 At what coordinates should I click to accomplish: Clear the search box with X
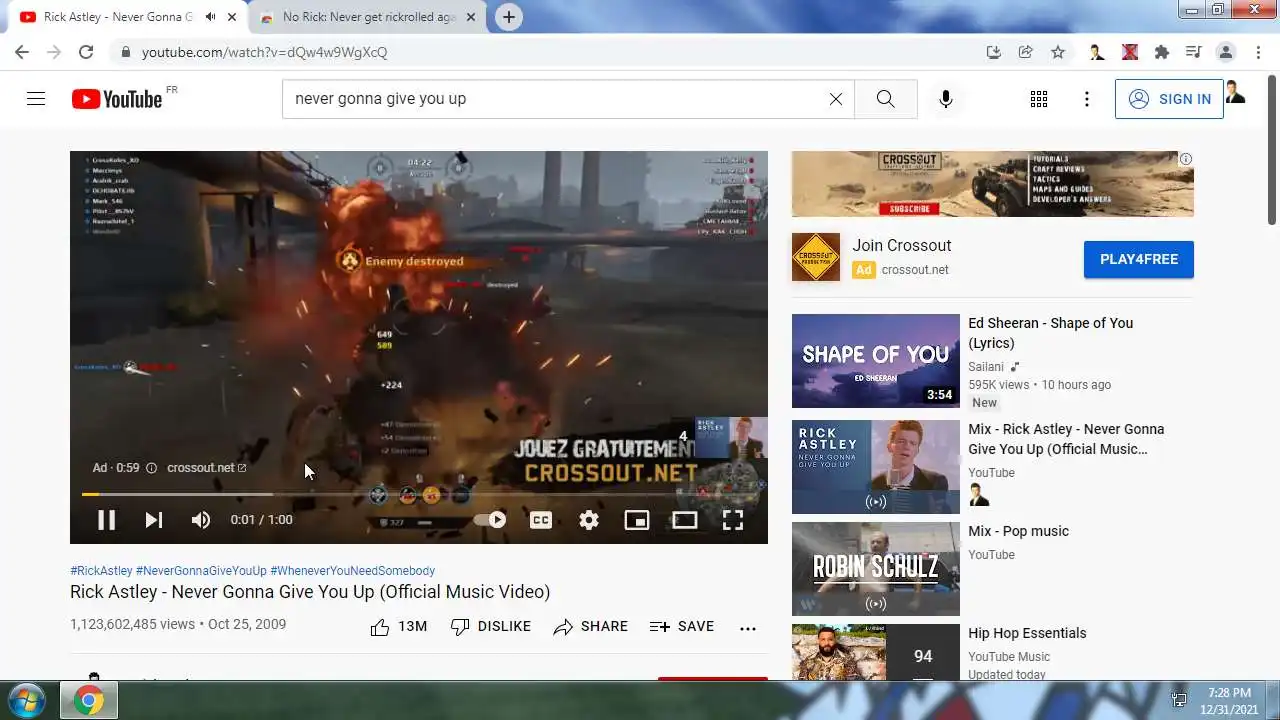click(x=836, y=99)
